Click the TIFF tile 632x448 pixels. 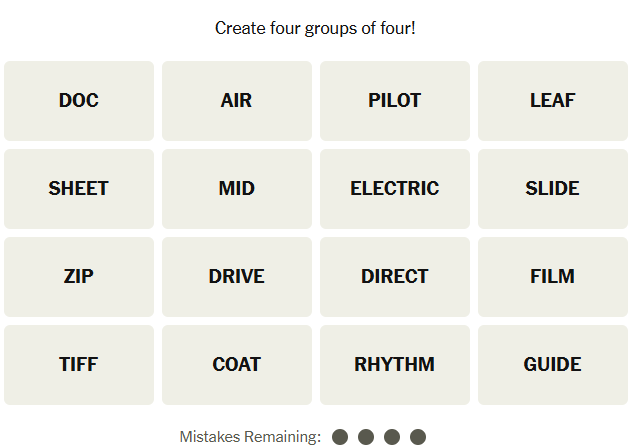click(79, 365)
